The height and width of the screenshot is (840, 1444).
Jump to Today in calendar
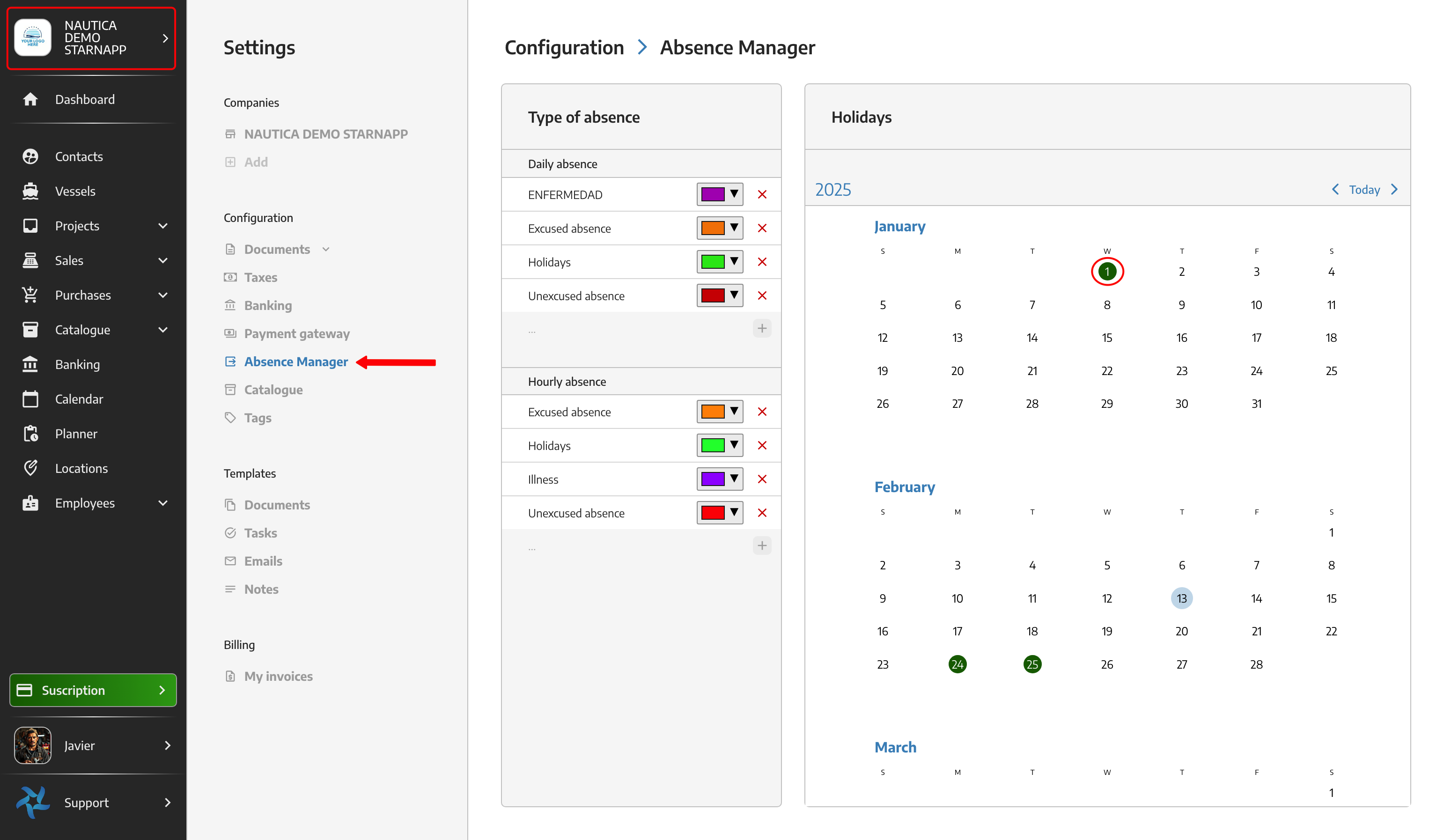[1364, 189]
